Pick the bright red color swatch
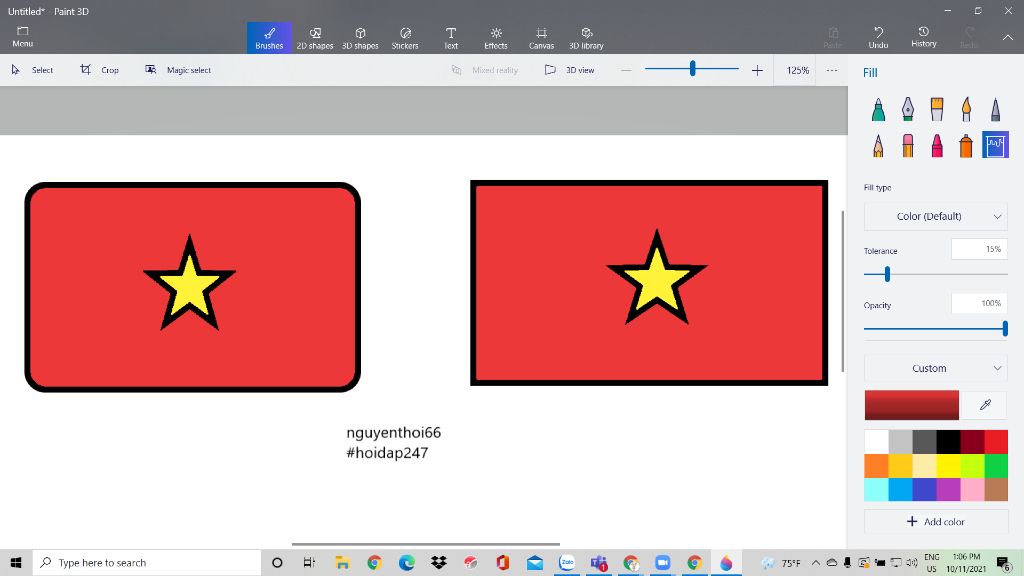This screenshot has width=1024, height=576. [996, 441]
